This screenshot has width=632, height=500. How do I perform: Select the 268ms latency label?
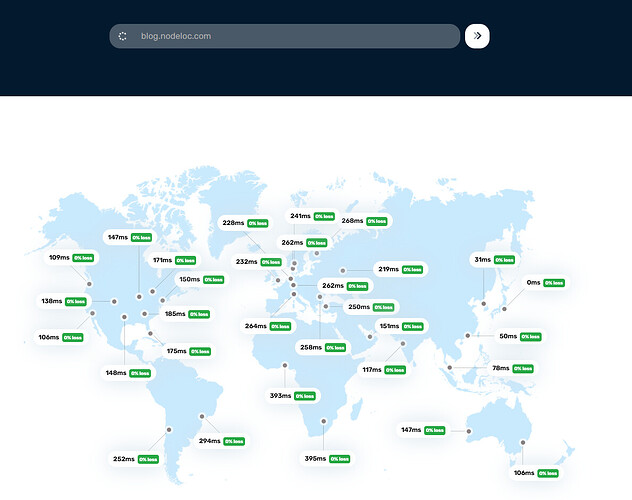[352, 221]
